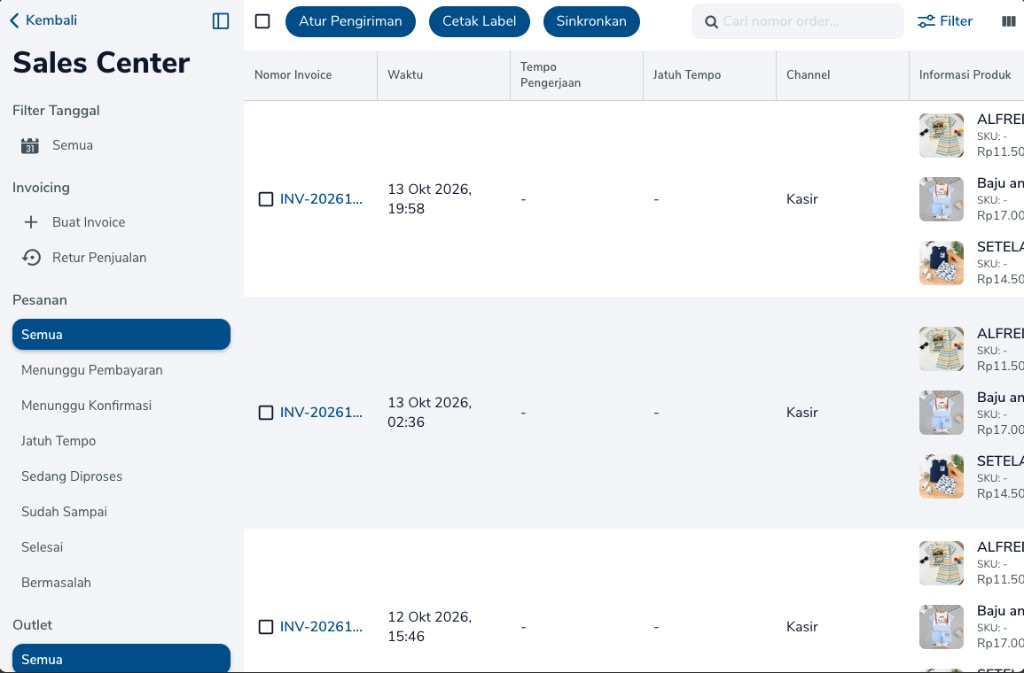Tick checkbox for 13 Okt 19:58 invoice
The image size is (1024, 673).
[266, 199]
